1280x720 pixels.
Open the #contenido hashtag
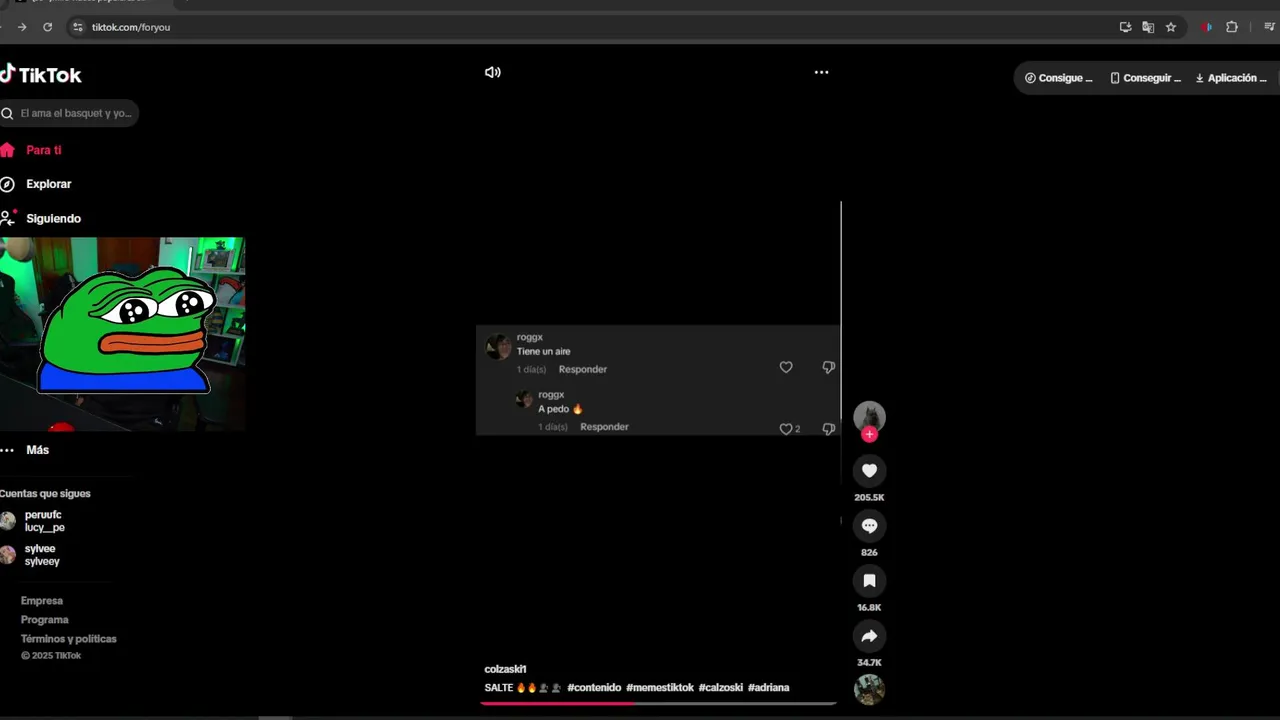[594, 688]
